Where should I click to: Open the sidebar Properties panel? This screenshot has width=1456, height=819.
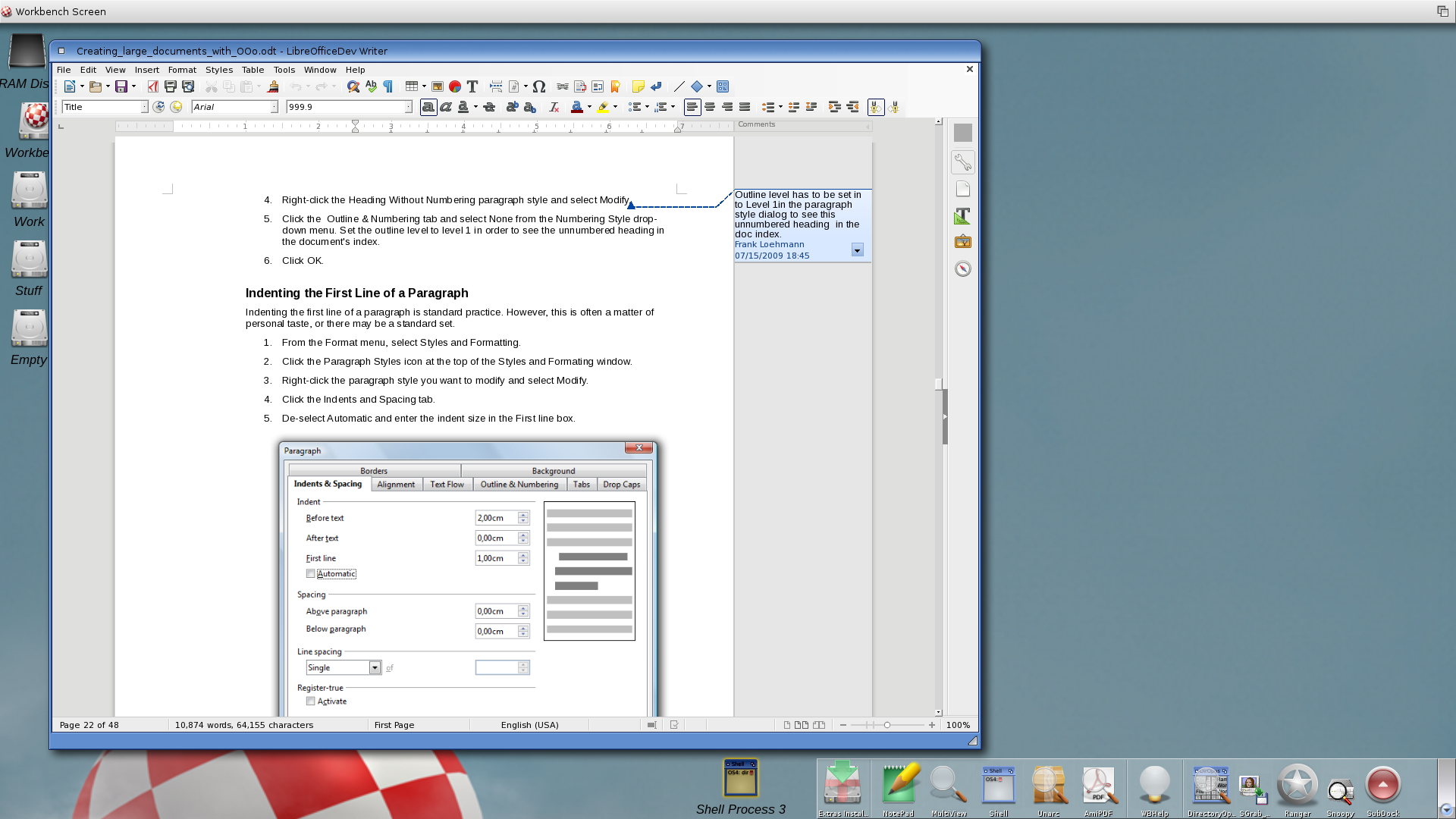pyautogui.click(x=962, y=162)
